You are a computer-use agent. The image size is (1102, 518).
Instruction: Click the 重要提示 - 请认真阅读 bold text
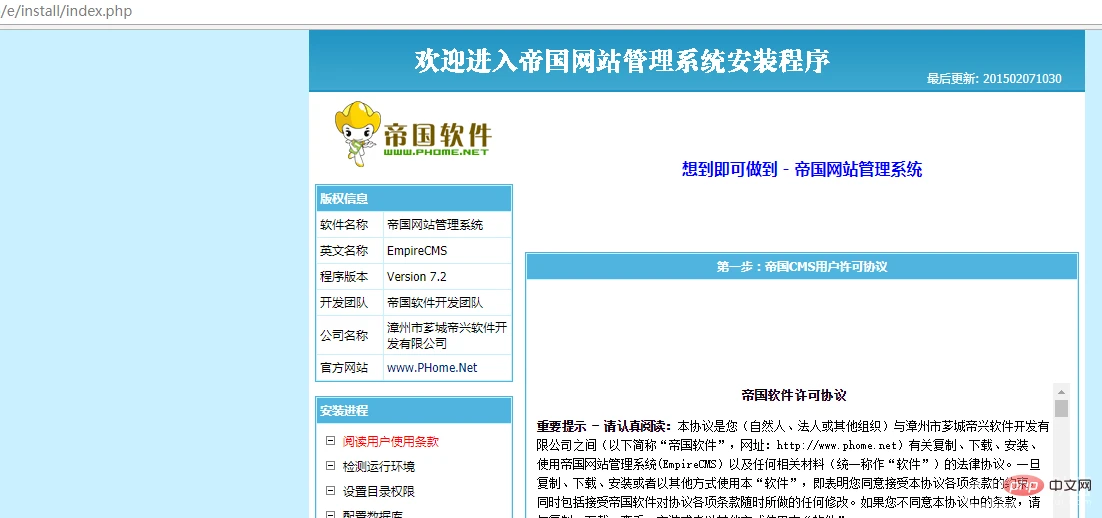point(604,426)
